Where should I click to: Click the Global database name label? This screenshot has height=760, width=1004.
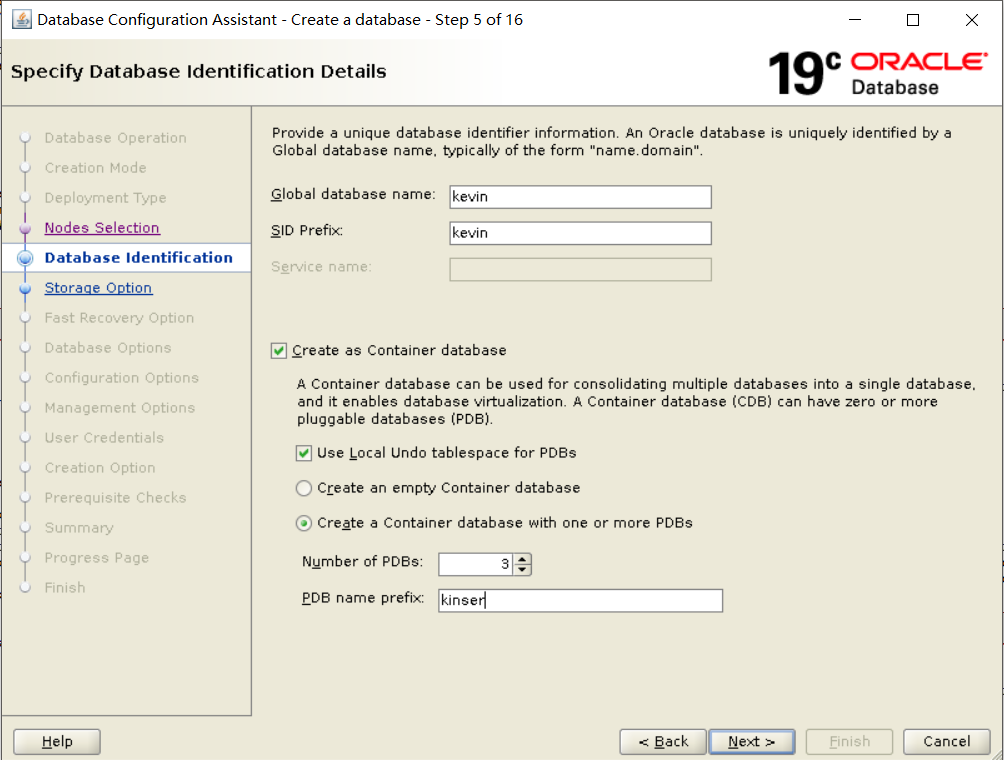click(x=353, y=194)
